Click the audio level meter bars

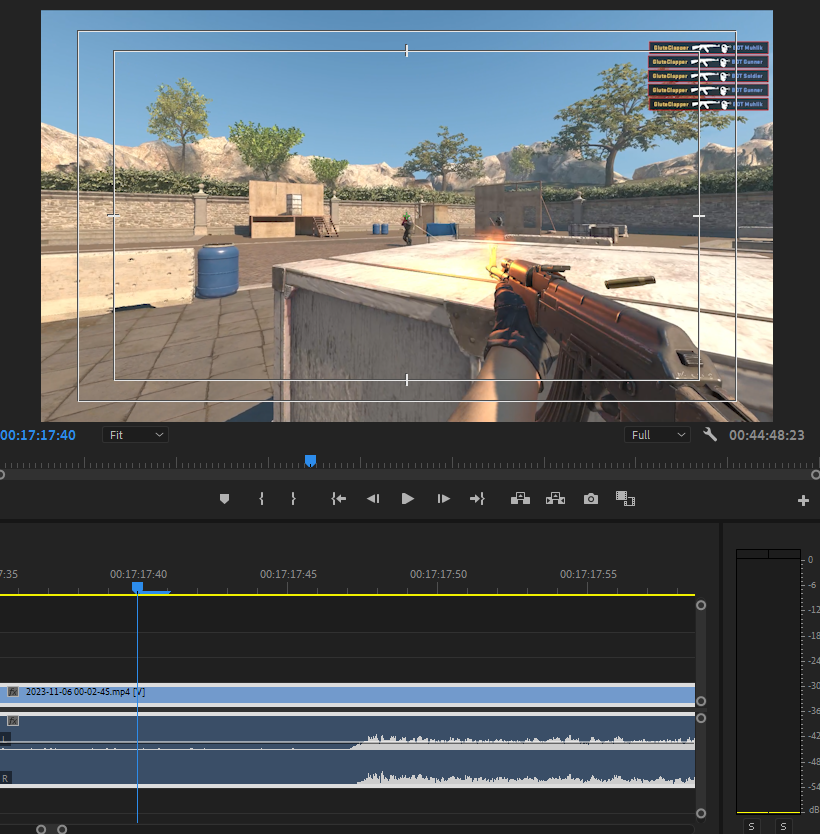click(x=768, y=681)
